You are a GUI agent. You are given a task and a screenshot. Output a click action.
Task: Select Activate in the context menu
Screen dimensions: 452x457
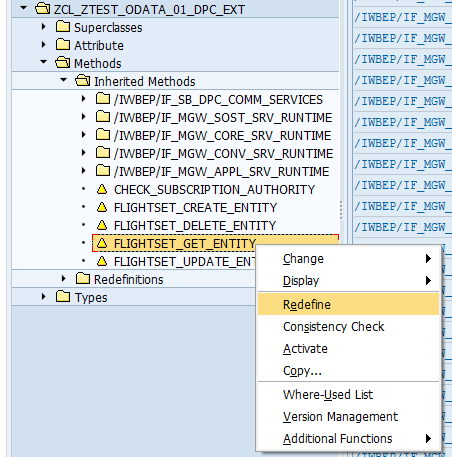click(349, 349)
